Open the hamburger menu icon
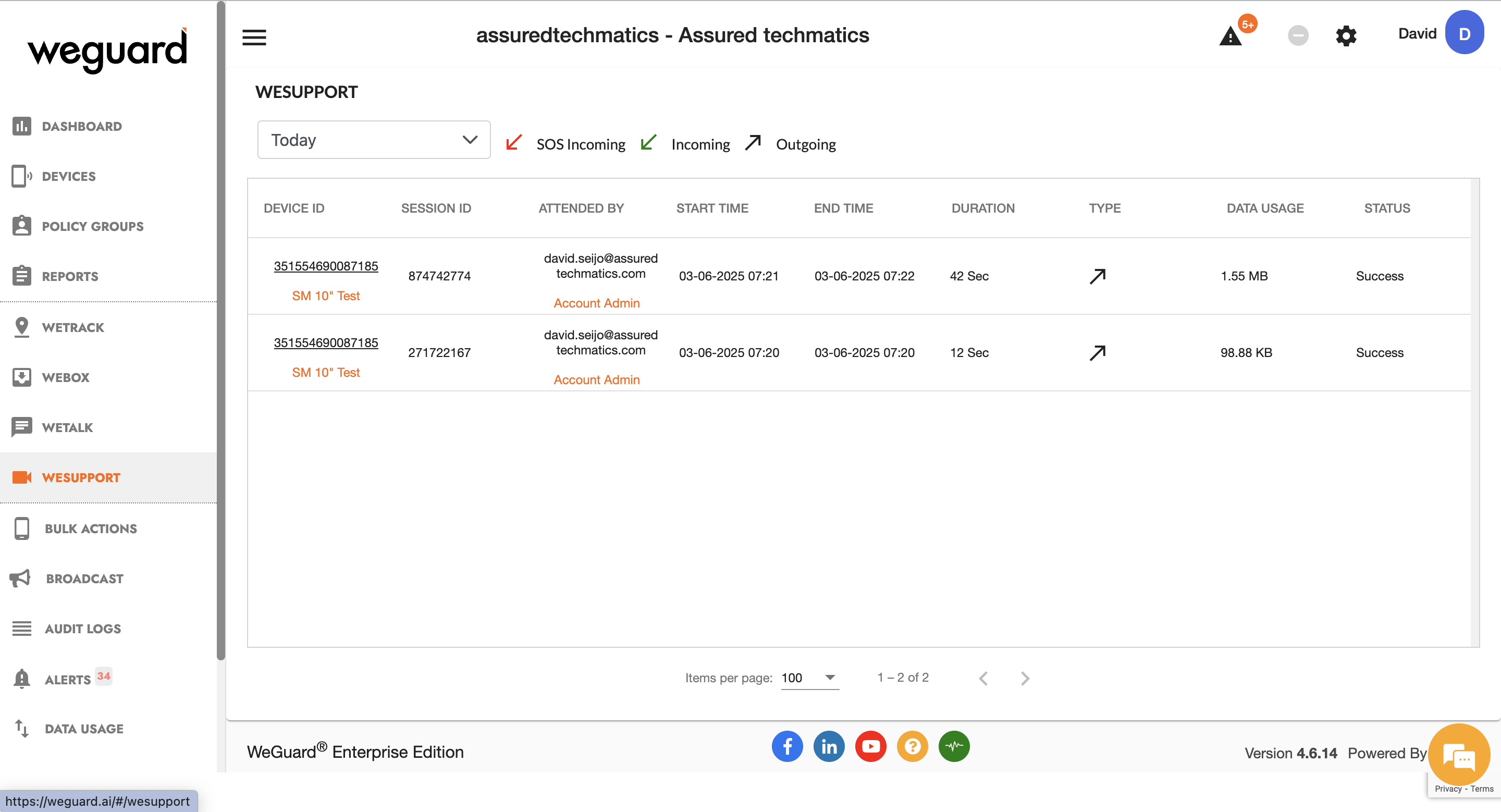Viewport: 1501px width, 812px height. tap(254, 38)
